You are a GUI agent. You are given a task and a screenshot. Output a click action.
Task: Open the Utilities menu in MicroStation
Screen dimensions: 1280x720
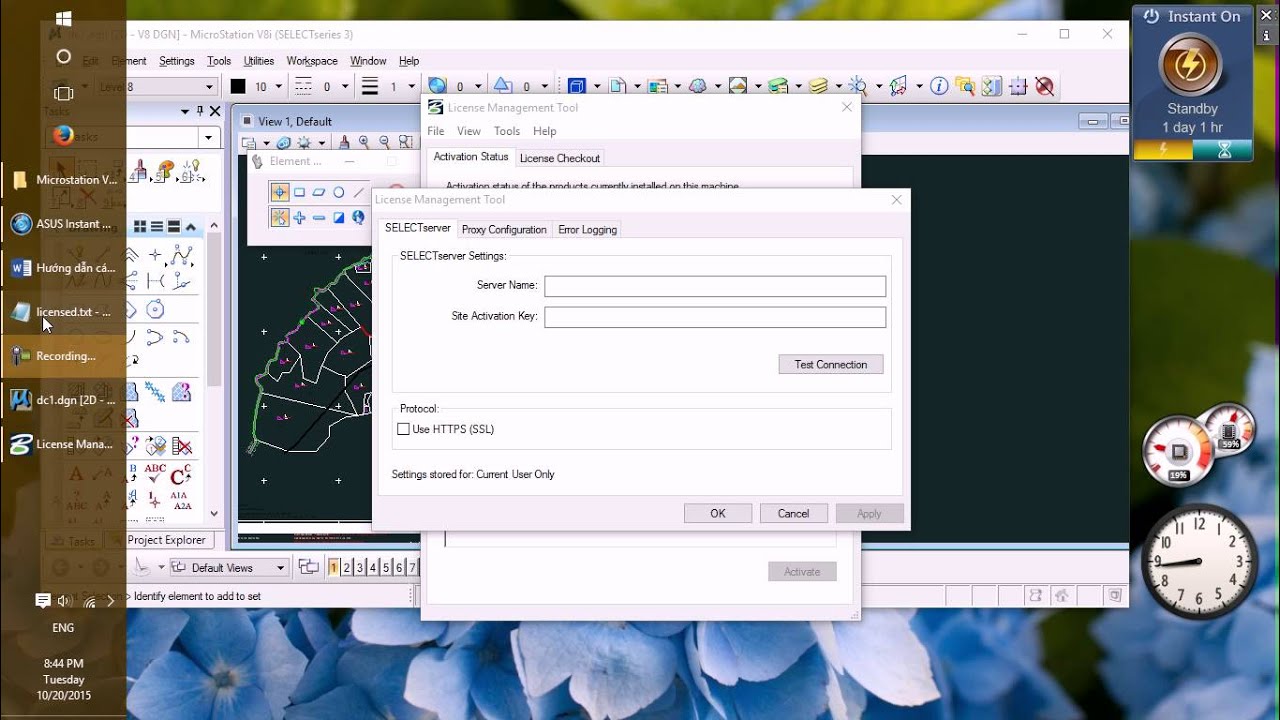click(x=259, y=61)
